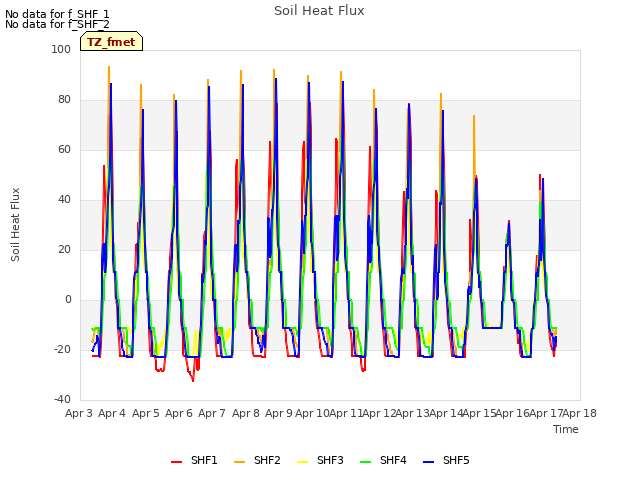Viewport: 640px width, 480px height.
Task: Click the orange SHF2 legend swatch
Action: [240, 462]
